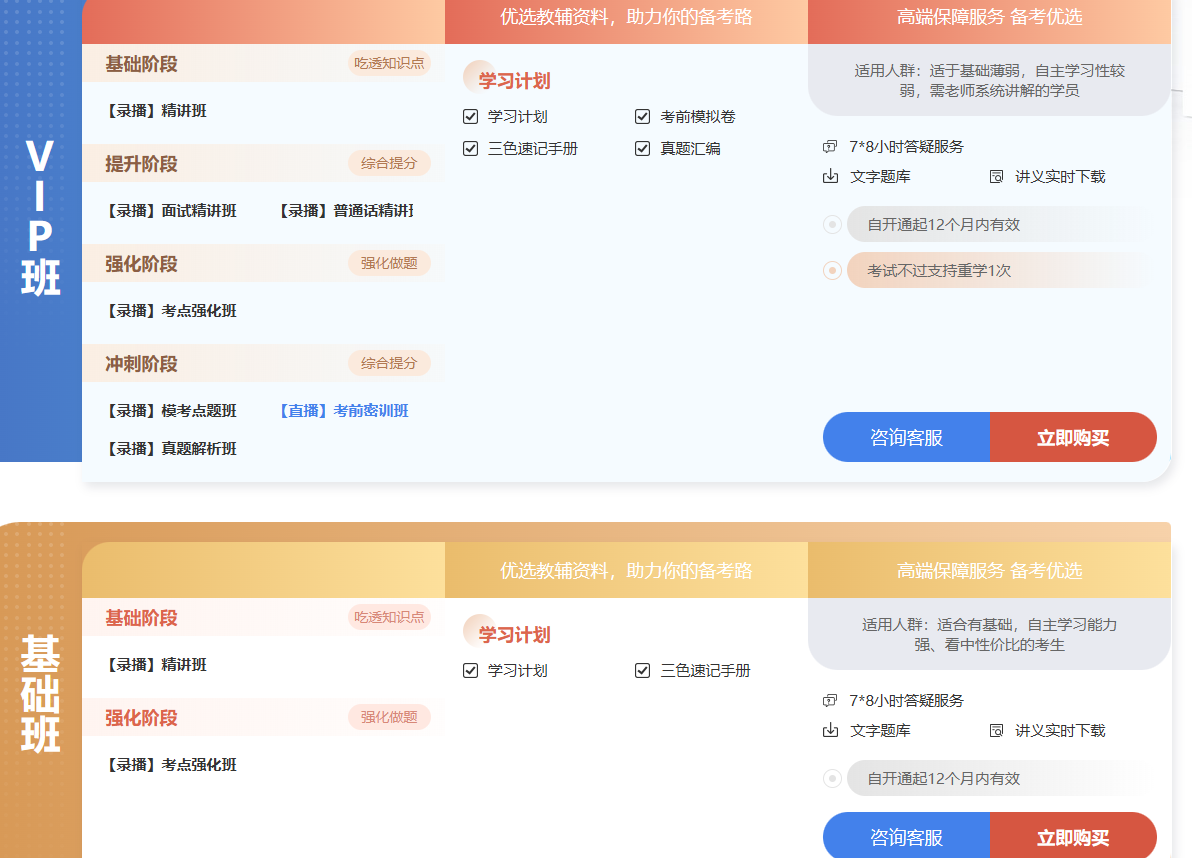The height and width of the screenshot is (858, 1192).
Task: Open the 【直播】考前密训班 link
Action: pos(344,411)
